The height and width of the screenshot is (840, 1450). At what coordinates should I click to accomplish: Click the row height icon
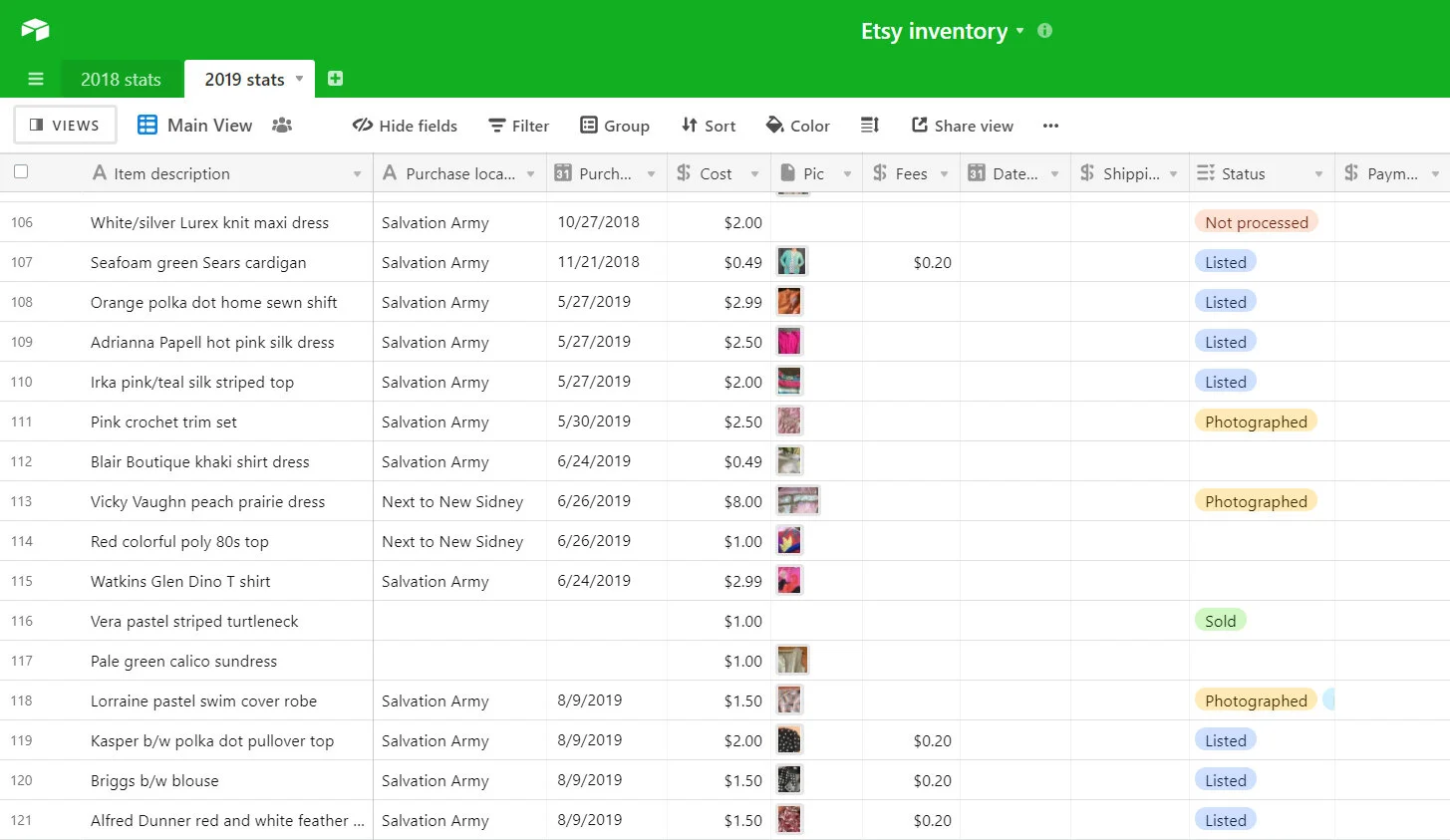(870, 126)
